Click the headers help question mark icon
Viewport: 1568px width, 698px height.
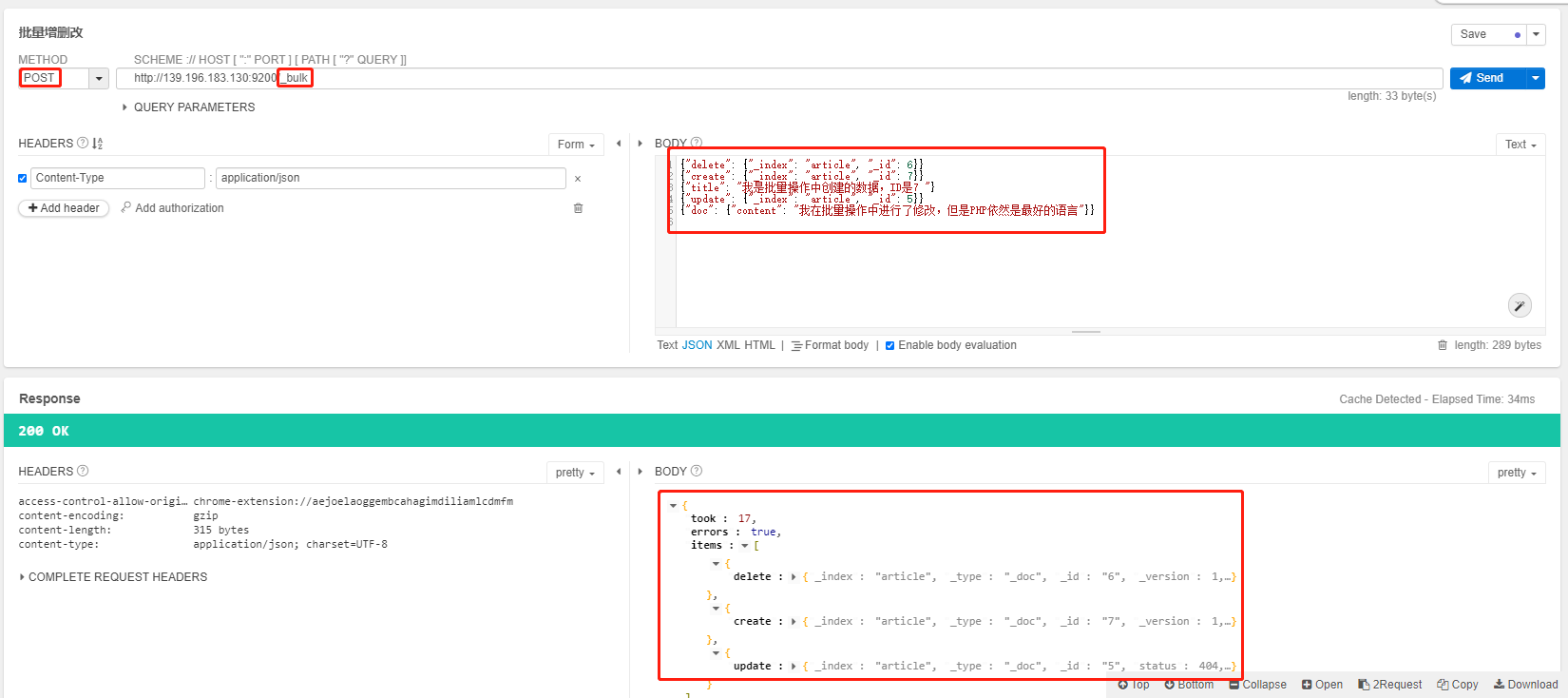83,143
